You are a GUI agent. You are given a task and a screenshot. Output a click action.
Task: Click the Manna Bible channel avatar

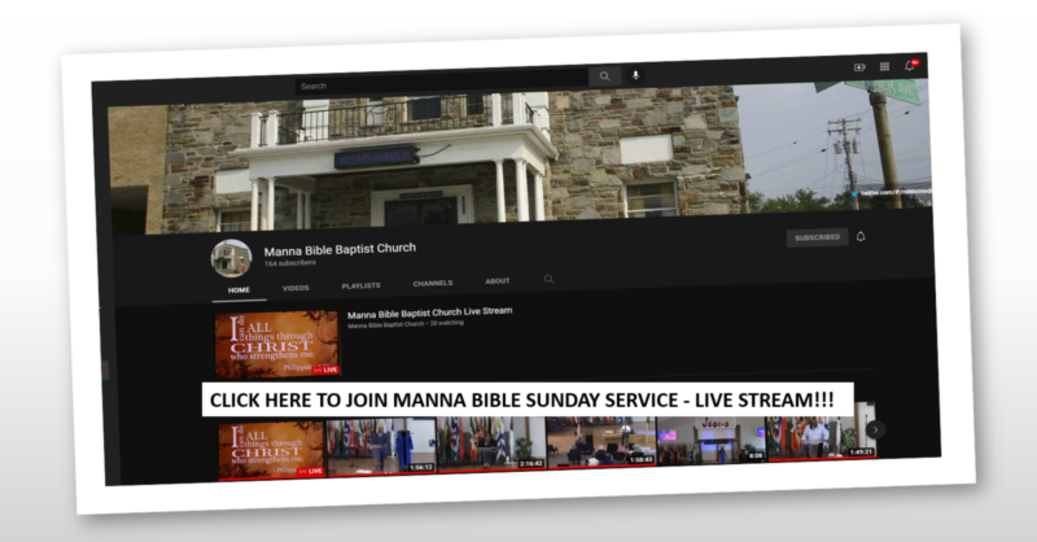(231, 258)
